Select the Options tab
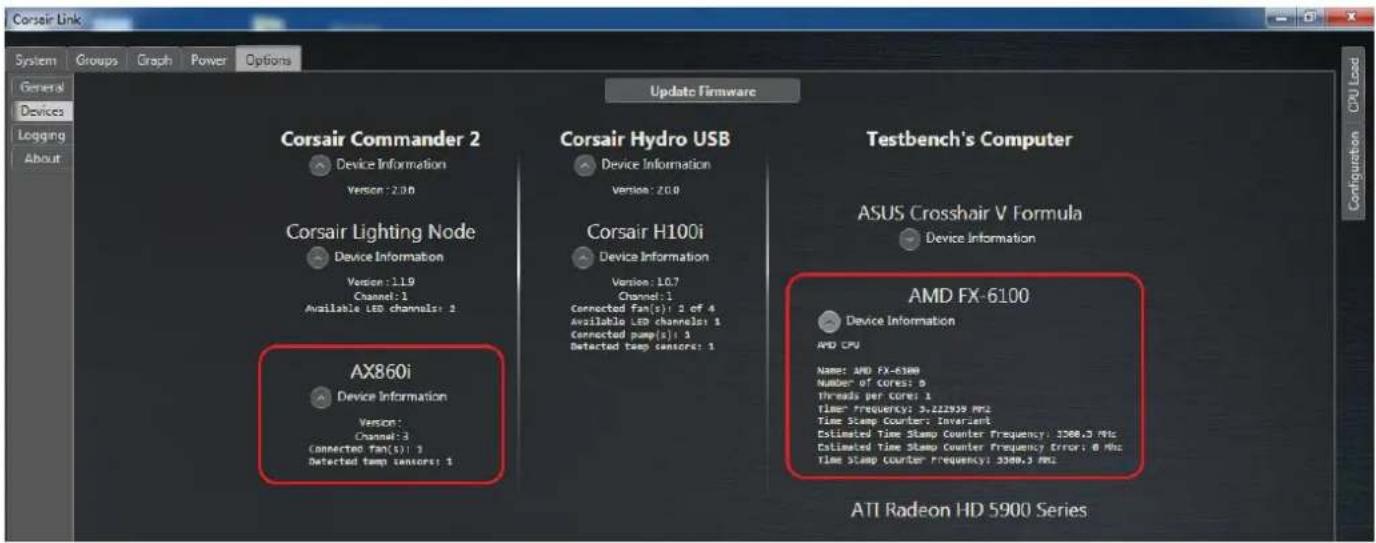This screenshot has height=543, width=1376. pos(268,60)
